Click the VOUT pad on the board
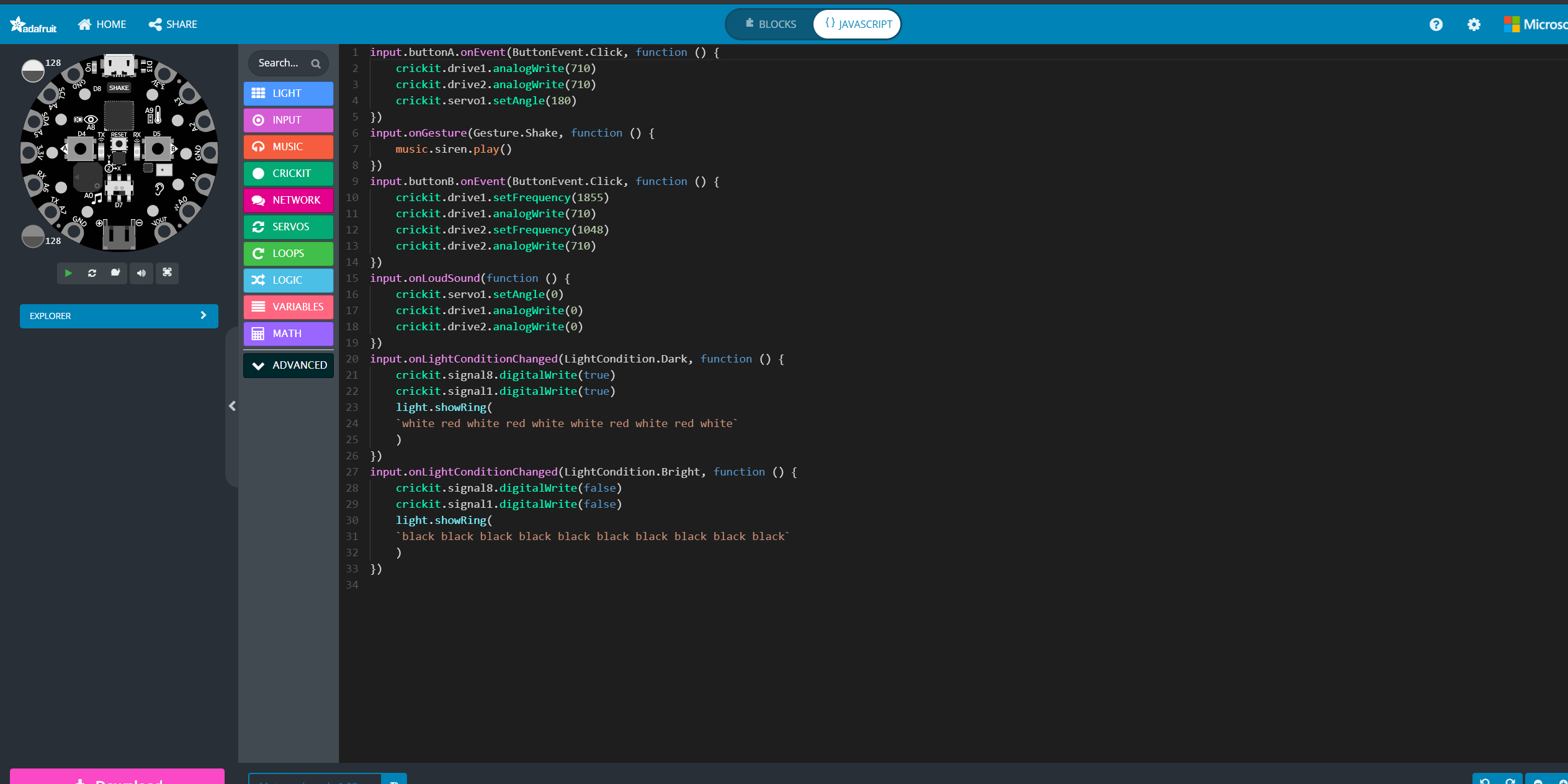The image size is (1568, 784). point(164,231)
